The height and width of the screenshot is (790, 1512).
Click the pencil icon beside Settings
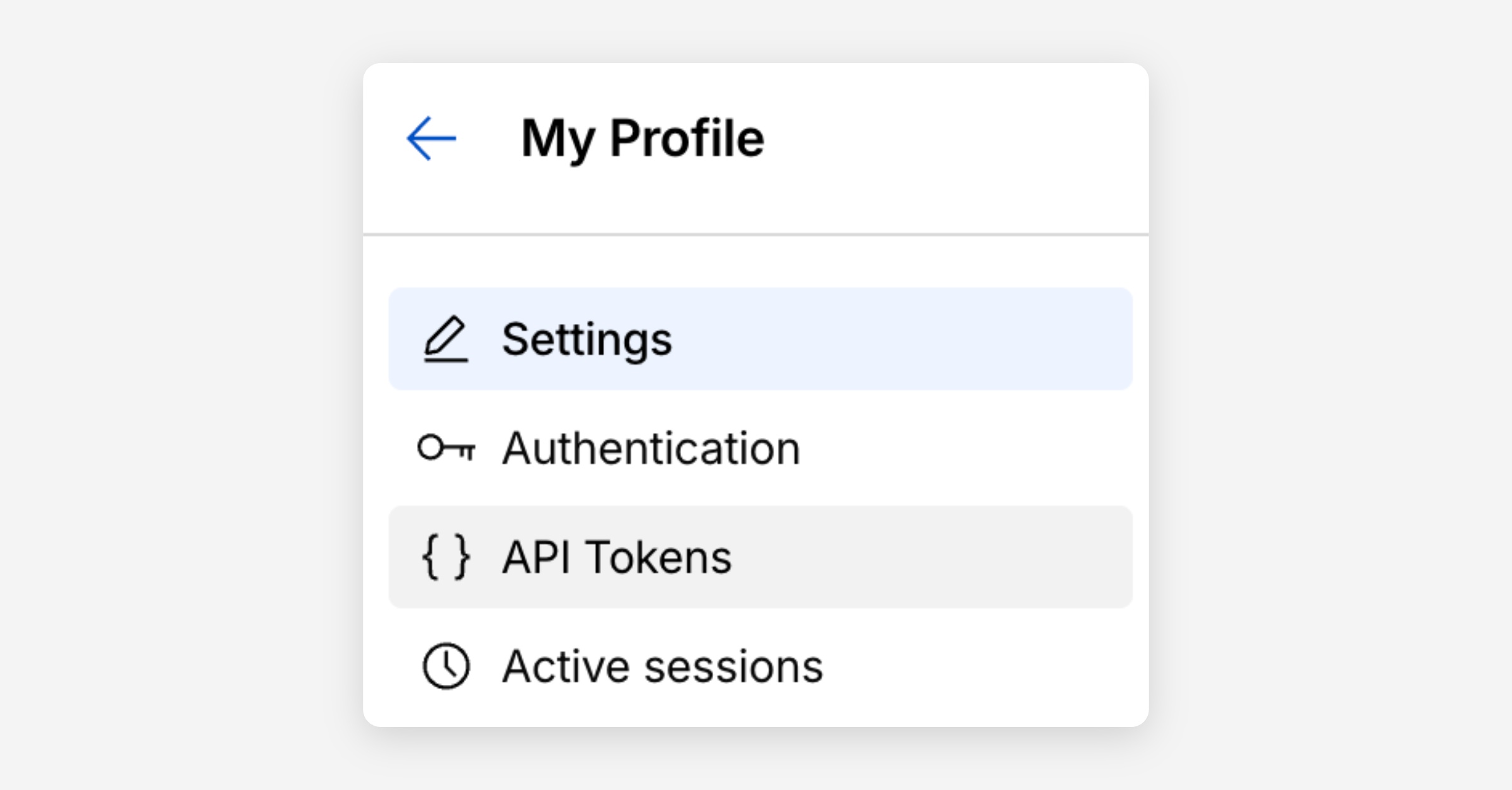(x=446, y=340)
